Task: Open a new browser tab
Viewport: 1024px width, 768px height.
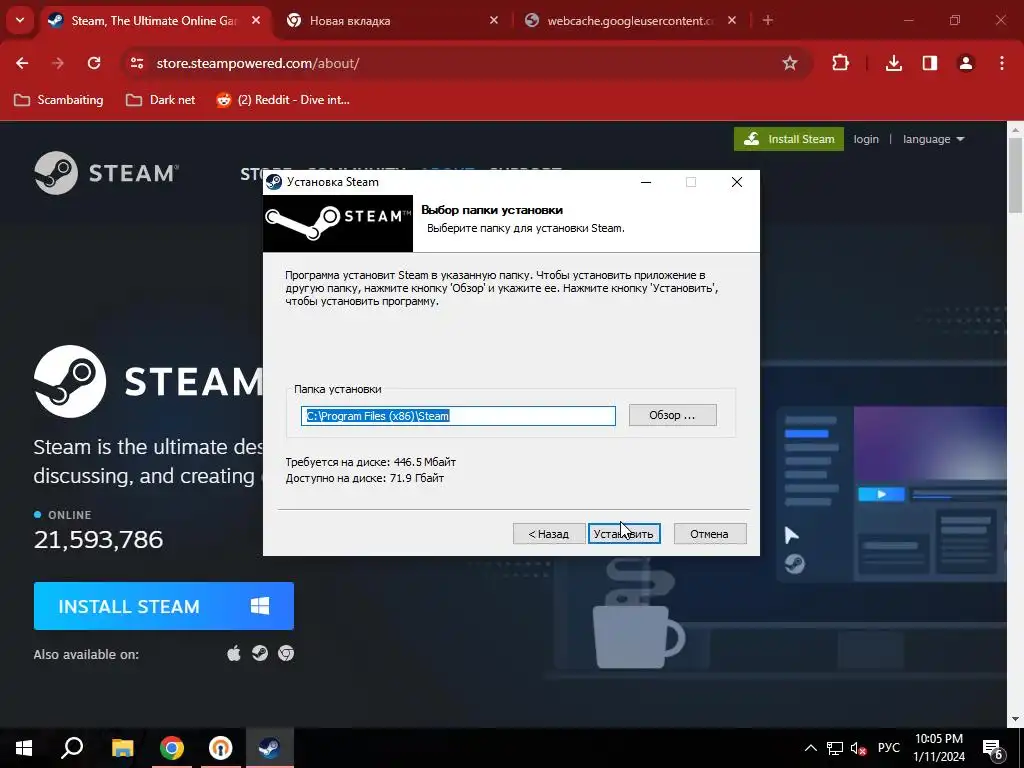Action: [768, 21]
